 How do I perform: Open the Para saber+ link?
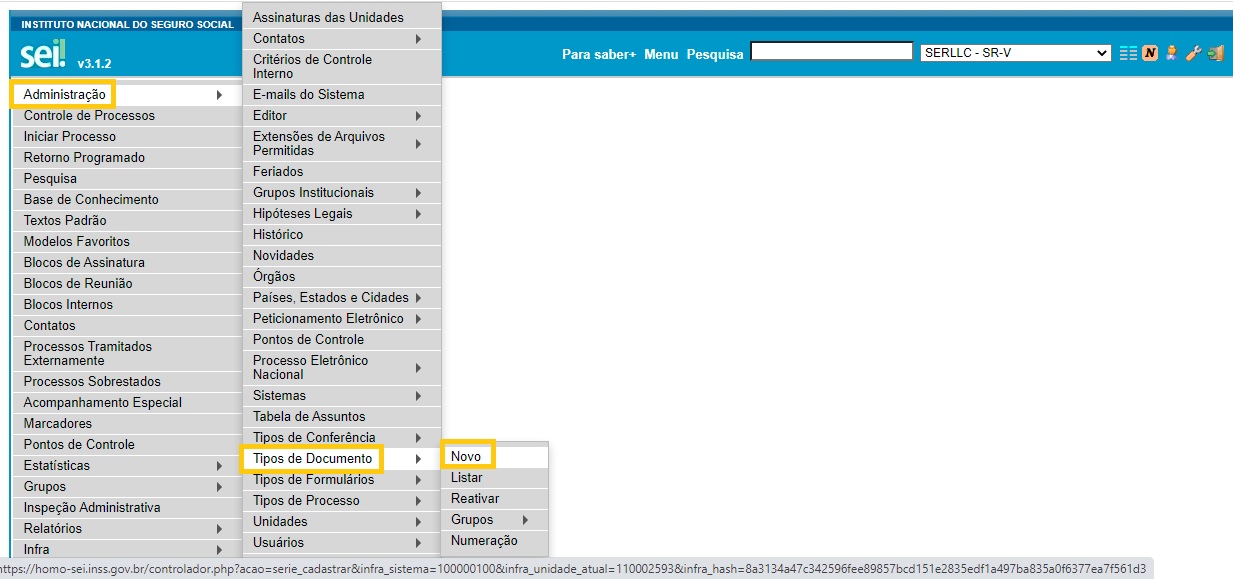pyautogui.click(x=599, y=54)
